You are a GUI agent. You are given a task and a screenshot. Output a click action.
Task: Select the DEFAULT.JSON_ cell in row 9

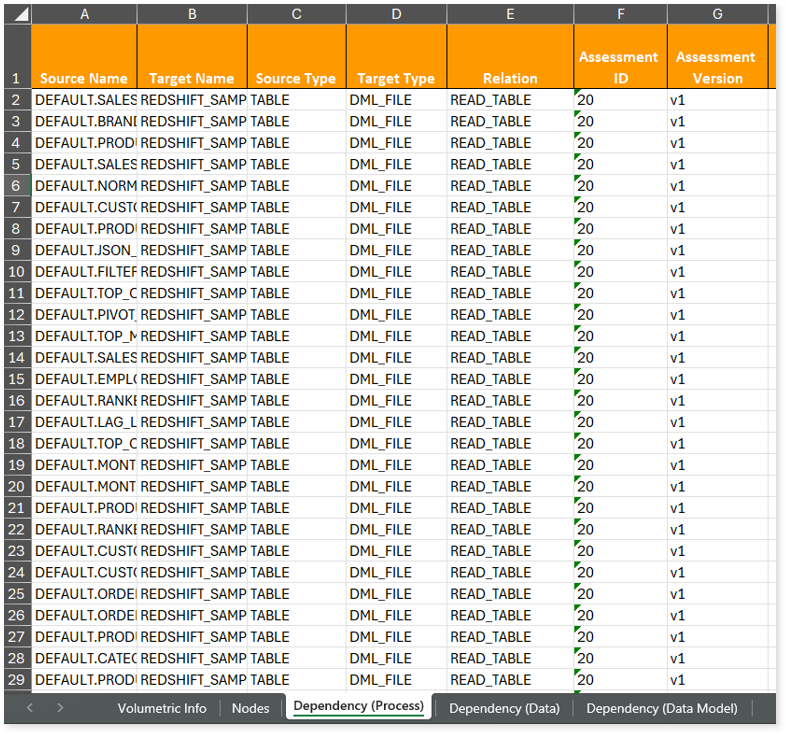point(84,250)
